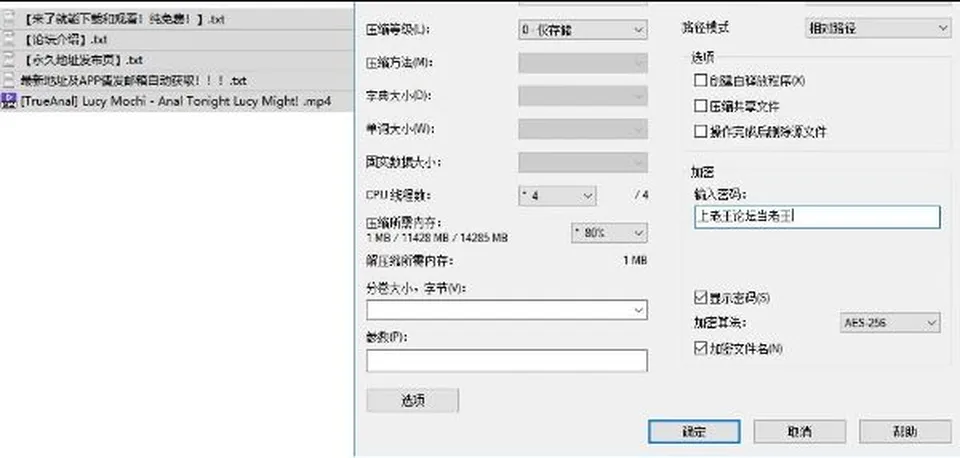960x458 pixels.
Task: Open the 80% memory usage dropdown
Action: pos(609,233)
